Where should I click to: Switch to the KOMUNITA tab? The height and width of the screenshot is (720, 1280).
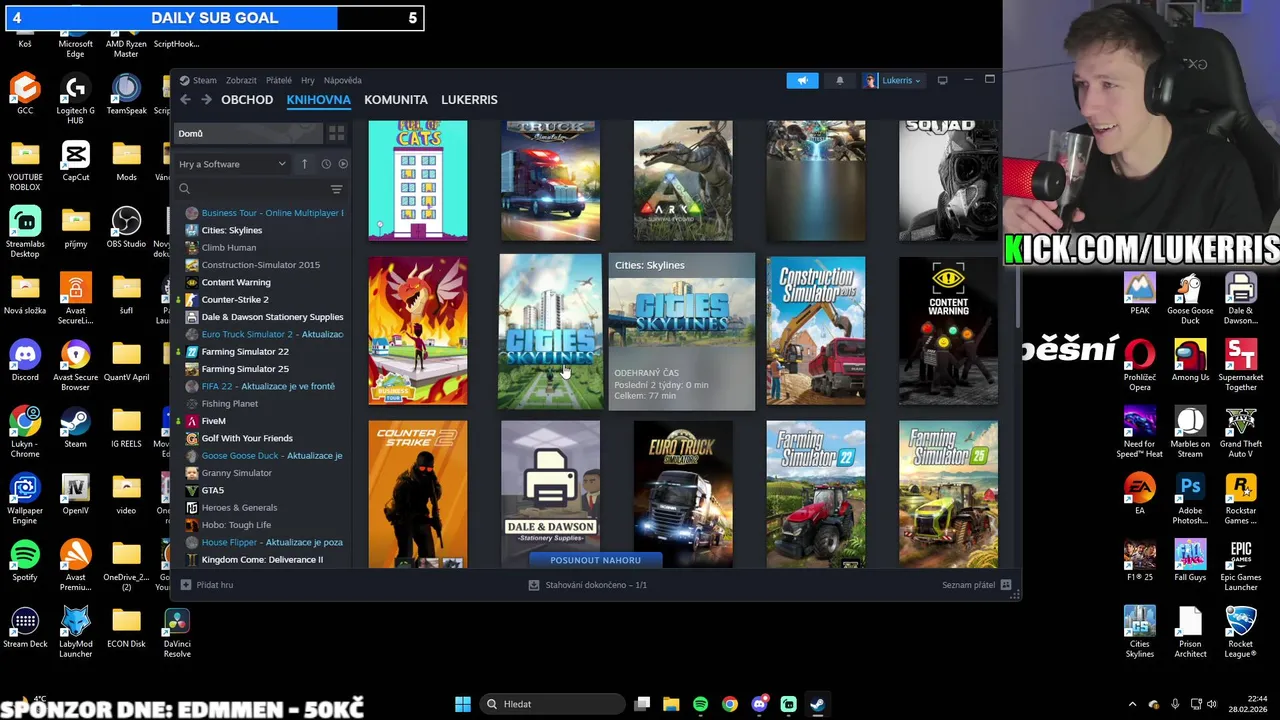click(x=396, y=100)
